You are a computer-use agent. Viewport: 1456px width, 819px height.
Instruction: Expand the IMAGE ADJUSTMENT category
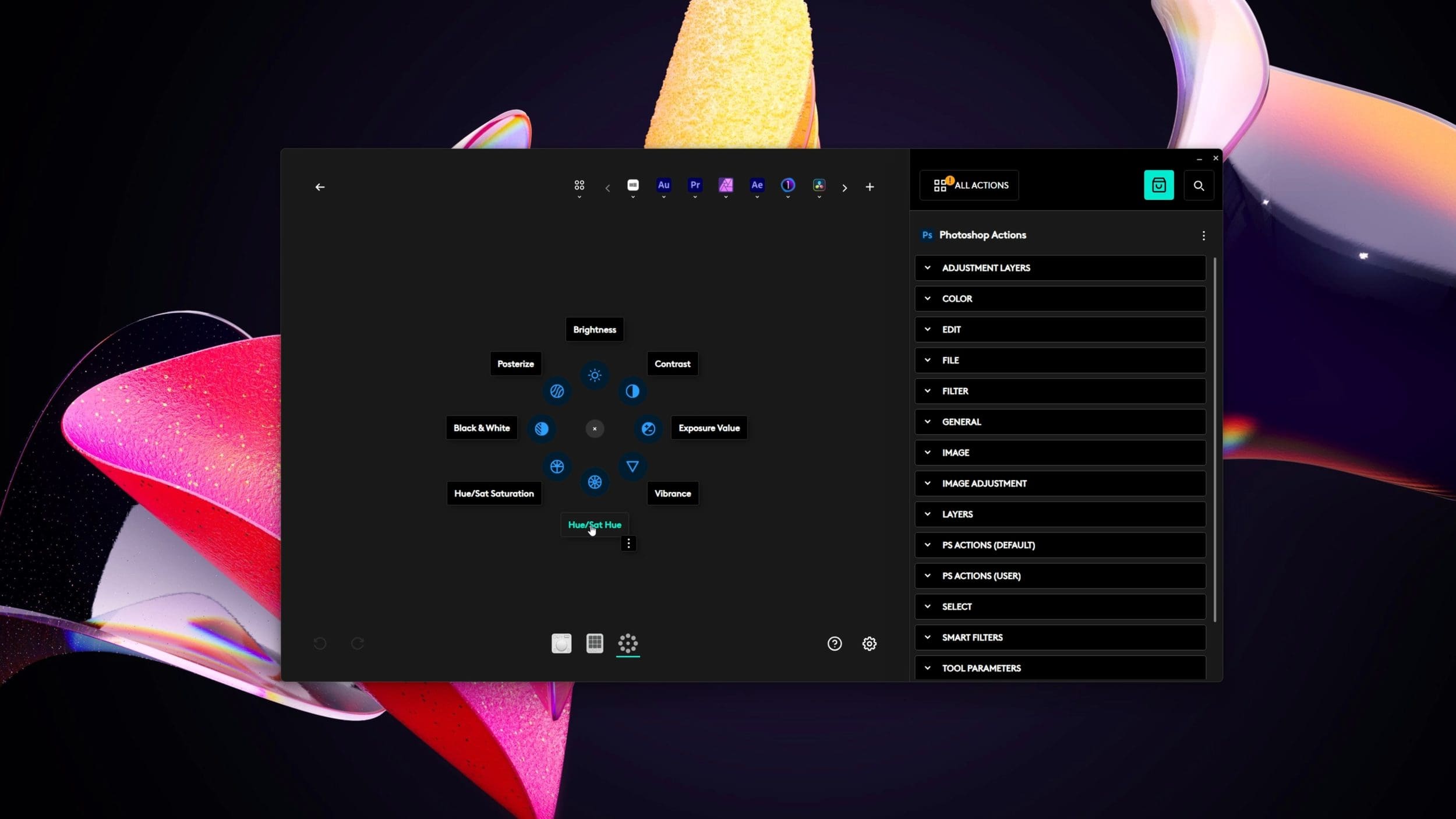(1060, 483)
